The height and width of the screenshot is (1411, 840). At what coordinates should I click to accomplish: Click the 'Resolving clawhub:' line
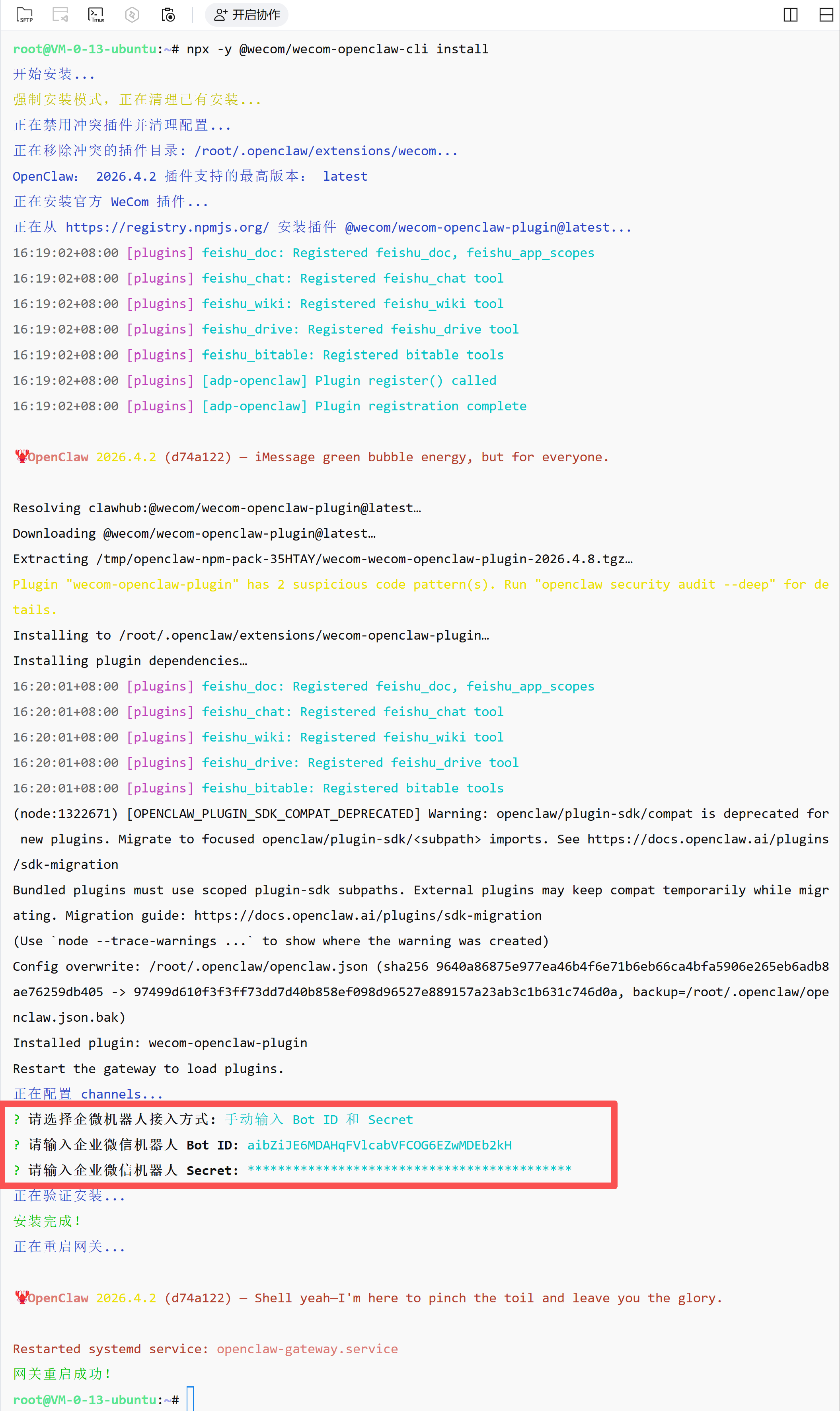tap(217, 508)
